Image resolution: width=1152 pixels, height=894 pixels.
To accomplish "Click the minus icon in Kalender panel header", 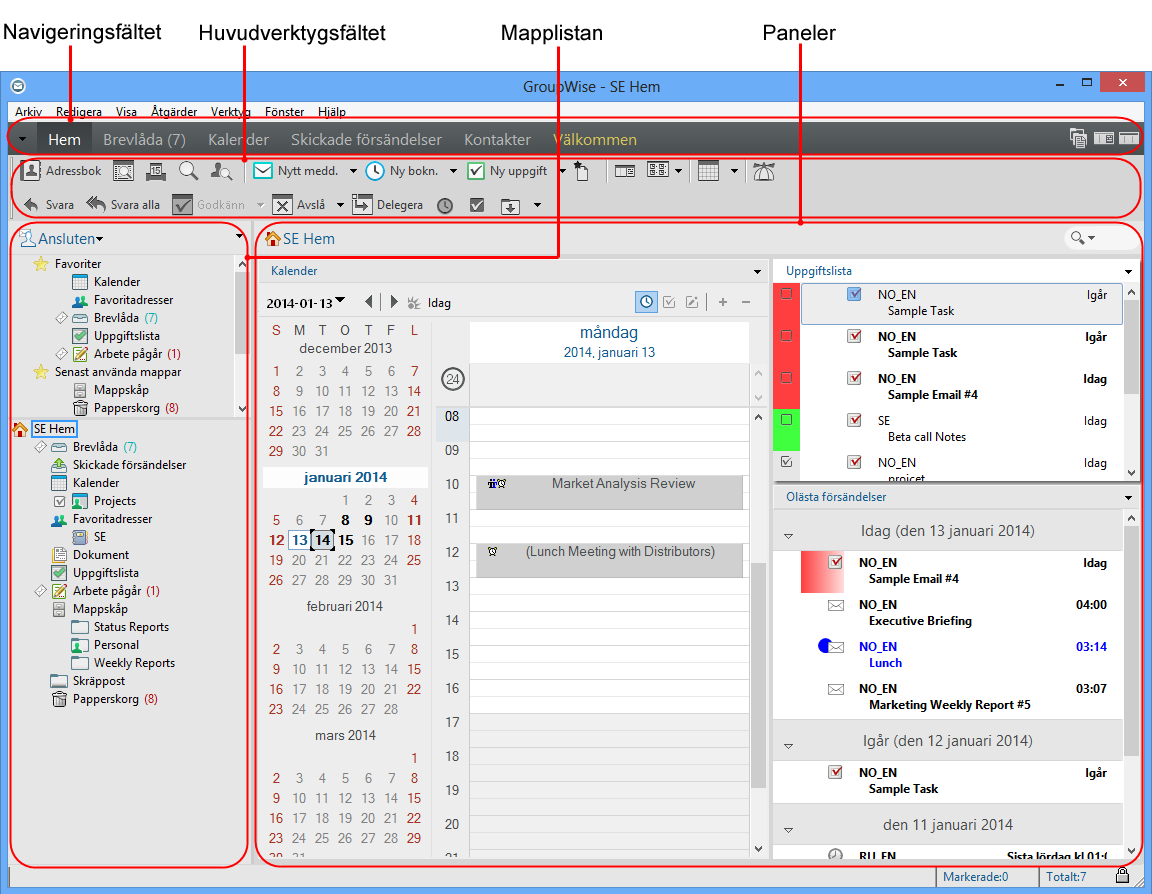I will point(746,302).
